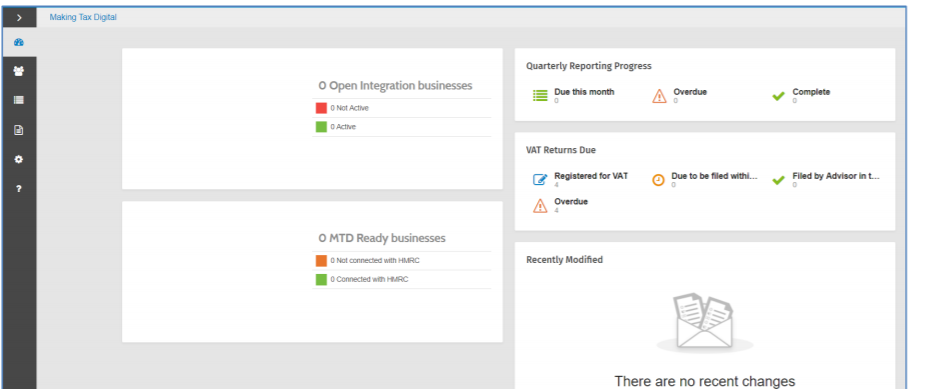Open Due to be filed within entry
The width and height of the screenshot is (942, 389).
point(714,176)
